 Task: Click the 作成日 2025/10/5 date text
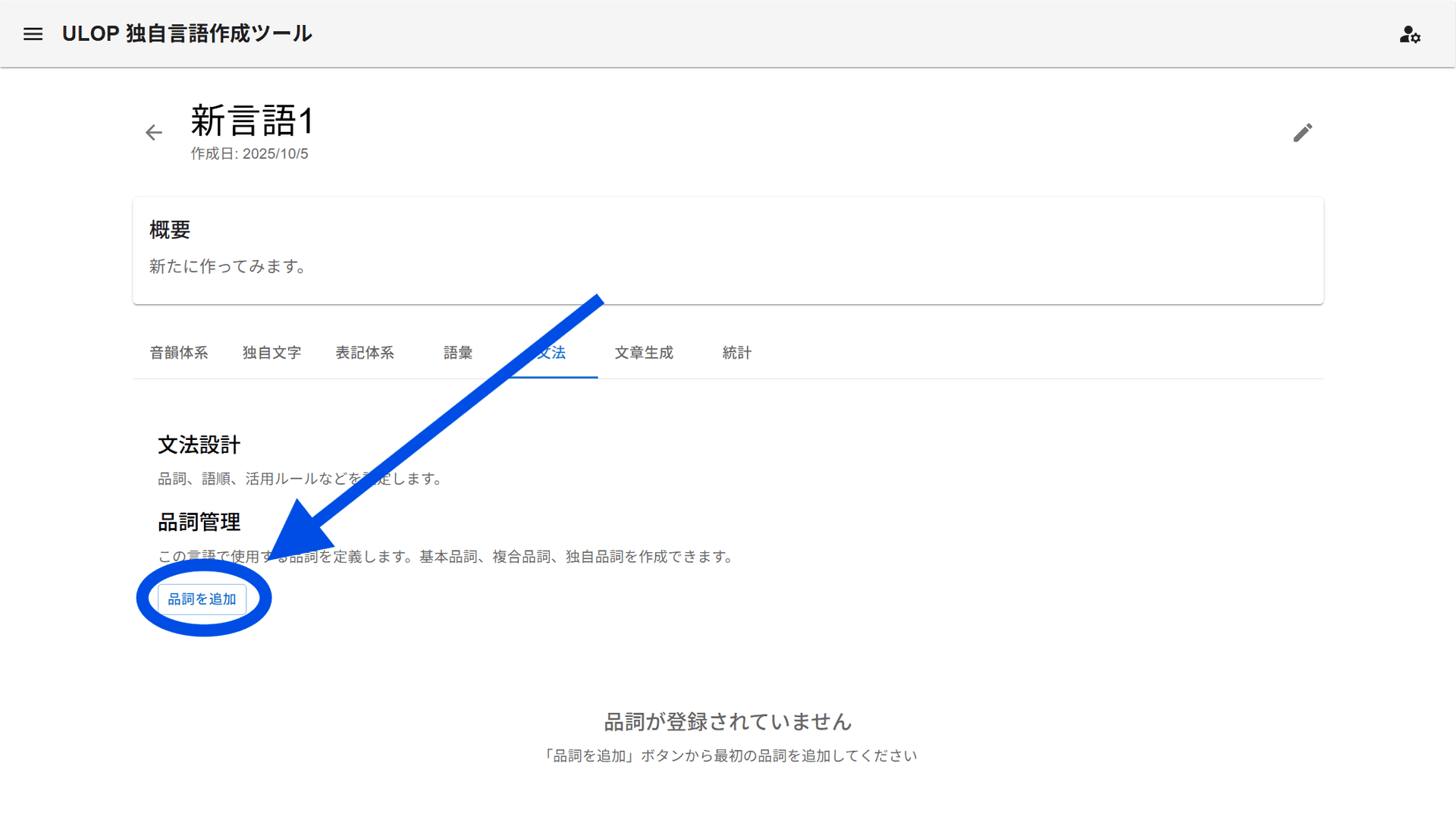pyautogui.click(x=249, y=154)
